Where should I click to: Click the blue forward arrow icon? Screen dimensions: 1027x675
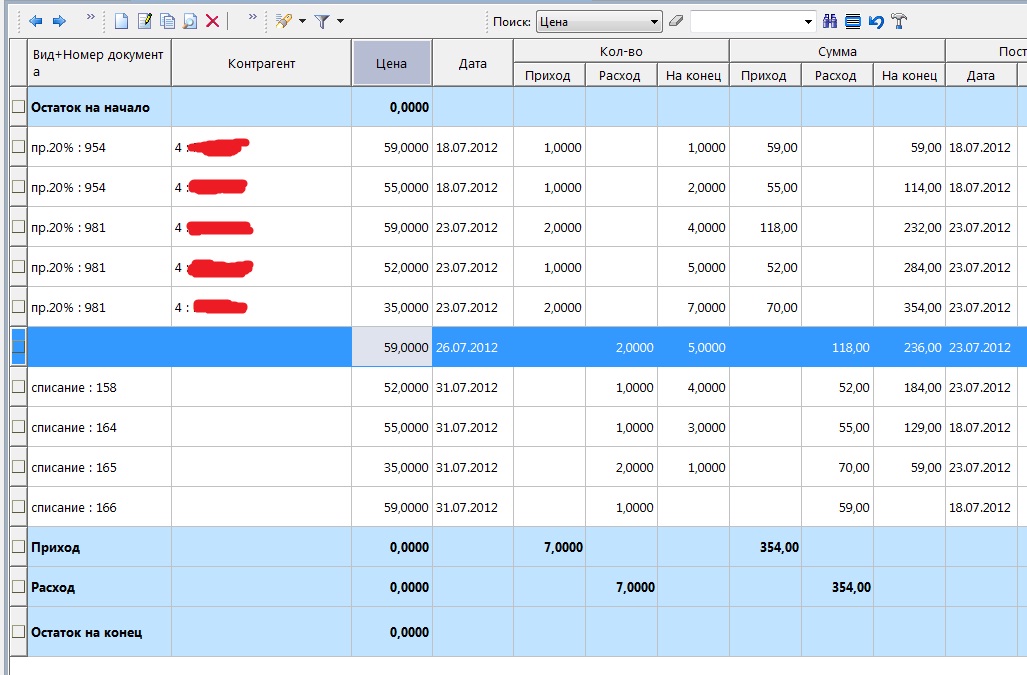pos(59,22)
